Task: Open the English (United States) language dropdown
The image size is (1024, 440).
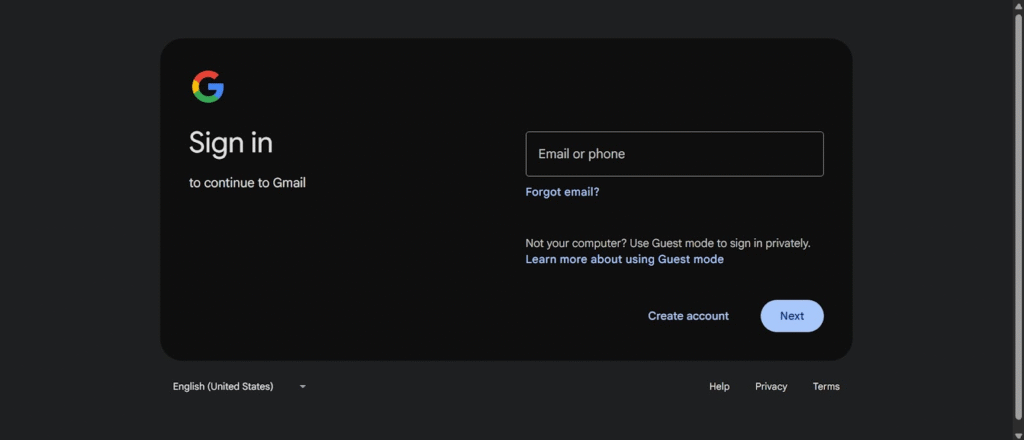Action: pyautogui.click(x=239, y=386)
